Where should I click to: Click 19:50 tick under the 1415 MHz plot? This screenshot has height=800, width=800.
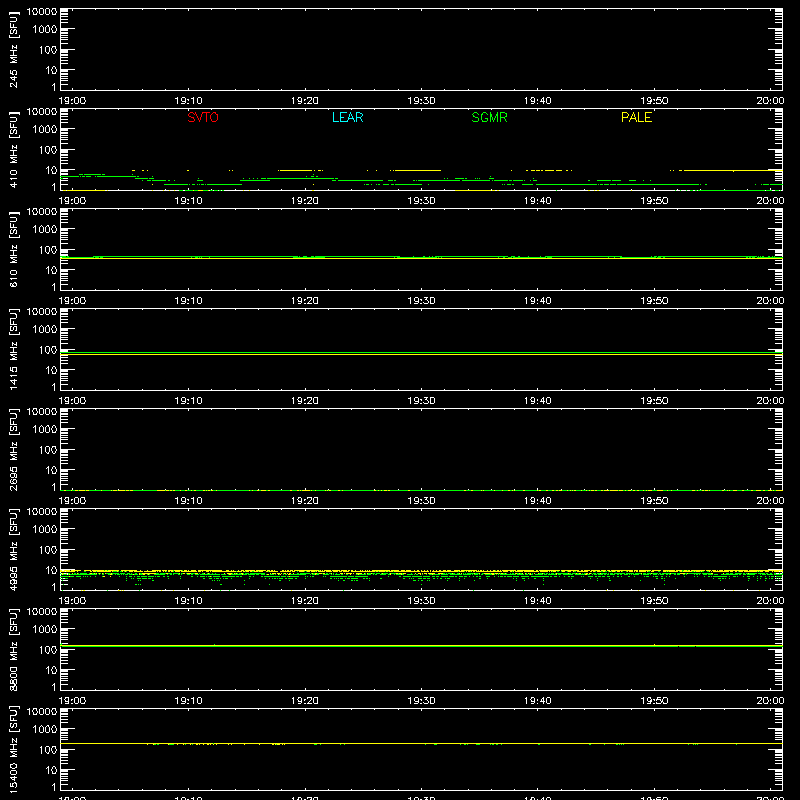tap(654, 401)
